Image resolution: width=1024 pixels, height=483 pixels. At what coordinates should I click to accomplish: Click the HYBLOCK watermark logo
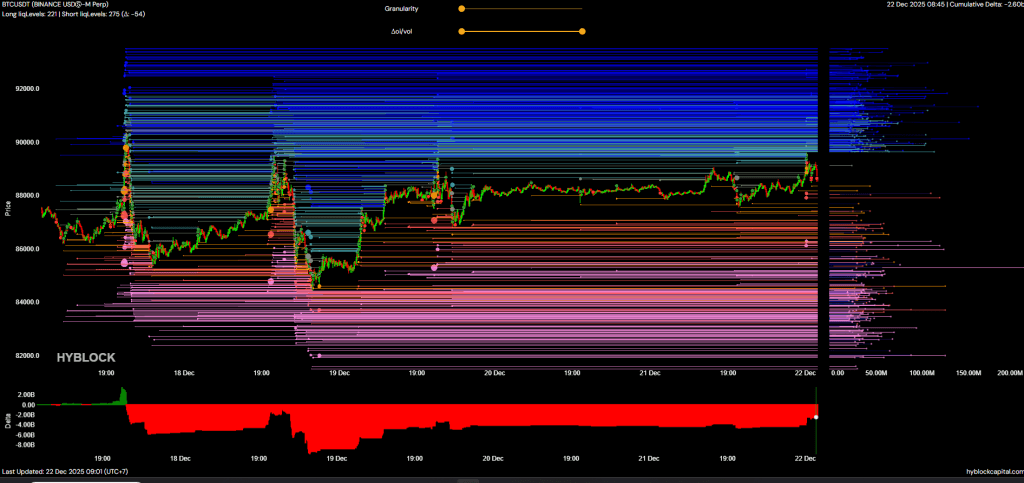[85, 357]
